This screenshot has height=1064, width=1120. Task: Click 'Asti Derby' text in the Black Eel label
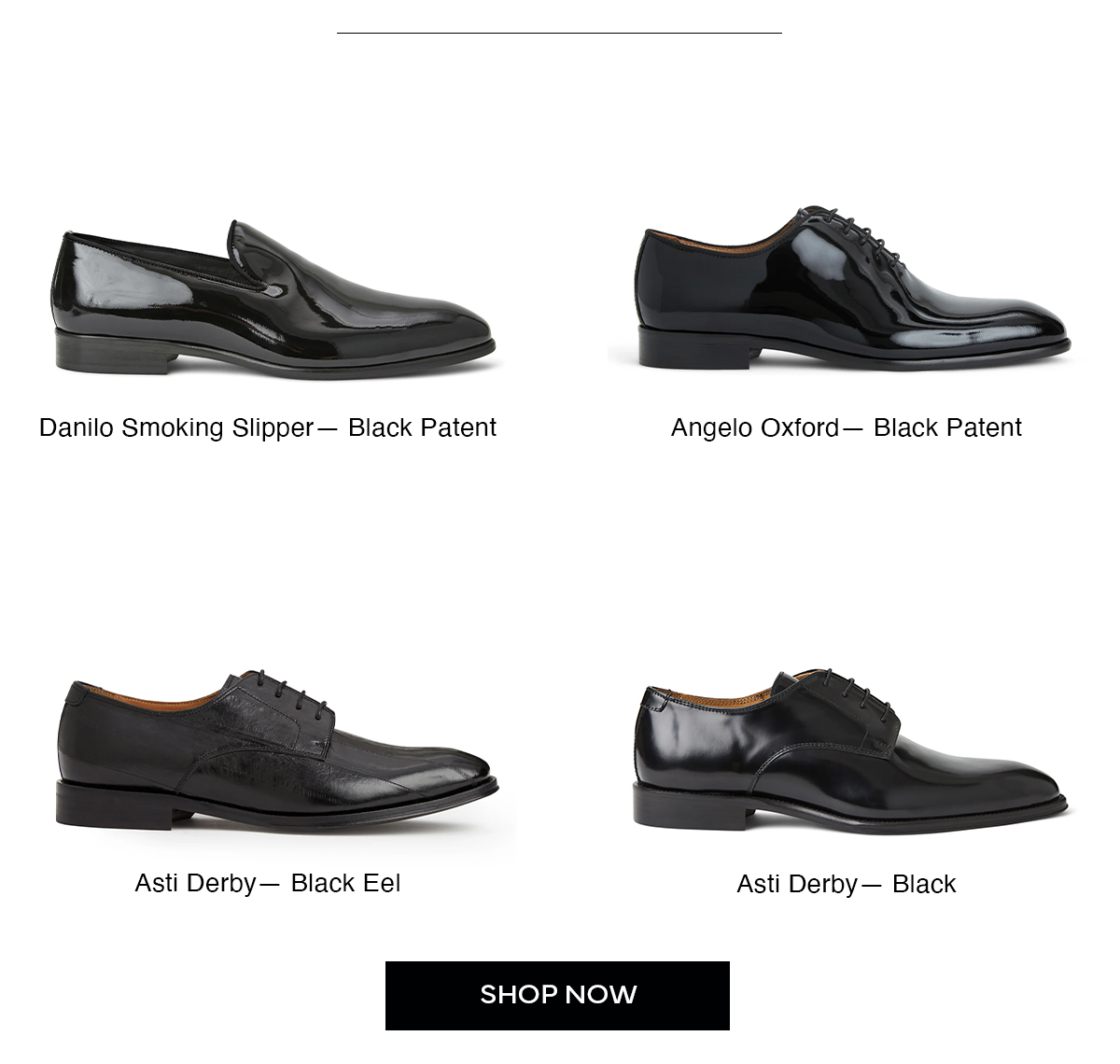click(x=195, y=883)
